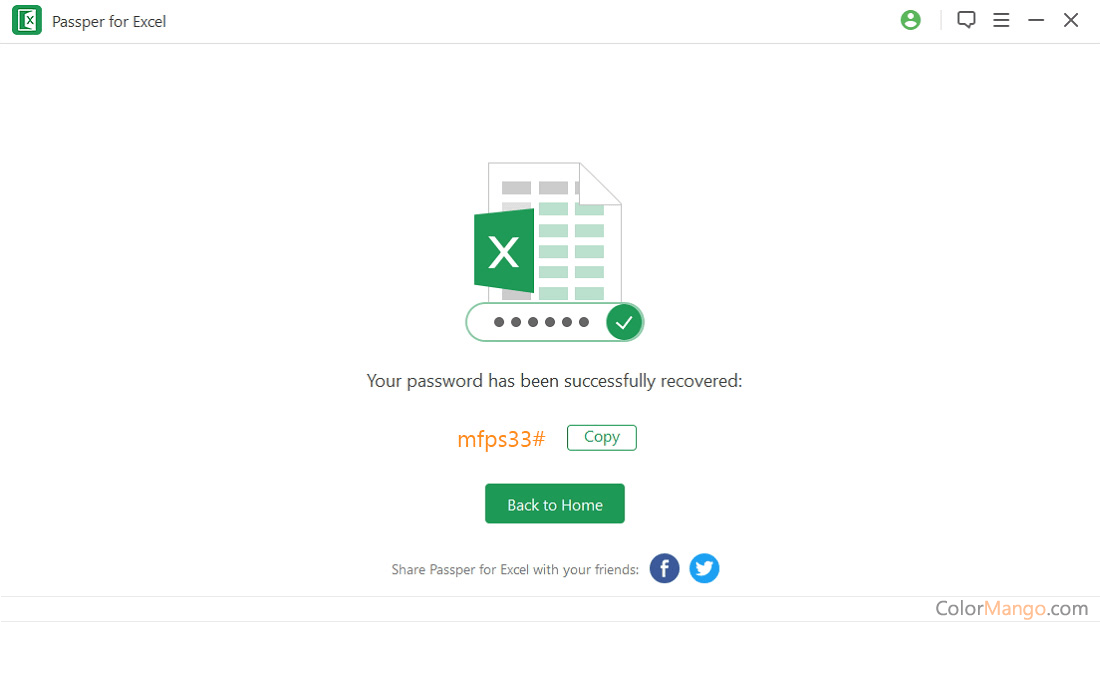This screenshot has width=1100, height=674.
Task: Minimize the Passper for Excel window
Action: click(1036, 20)
